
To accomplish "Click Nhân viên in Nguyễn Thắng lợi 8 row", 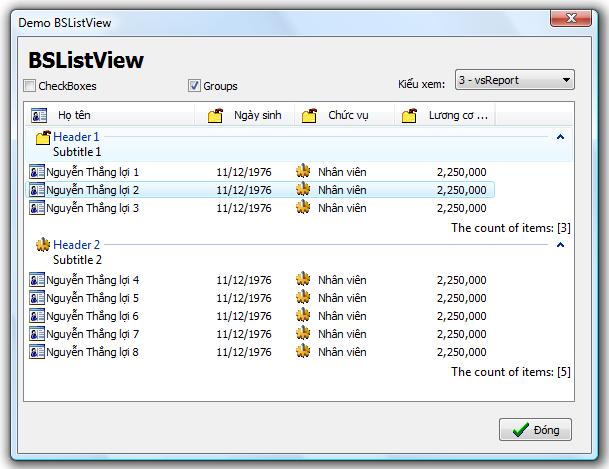I will tap(342, 352).
